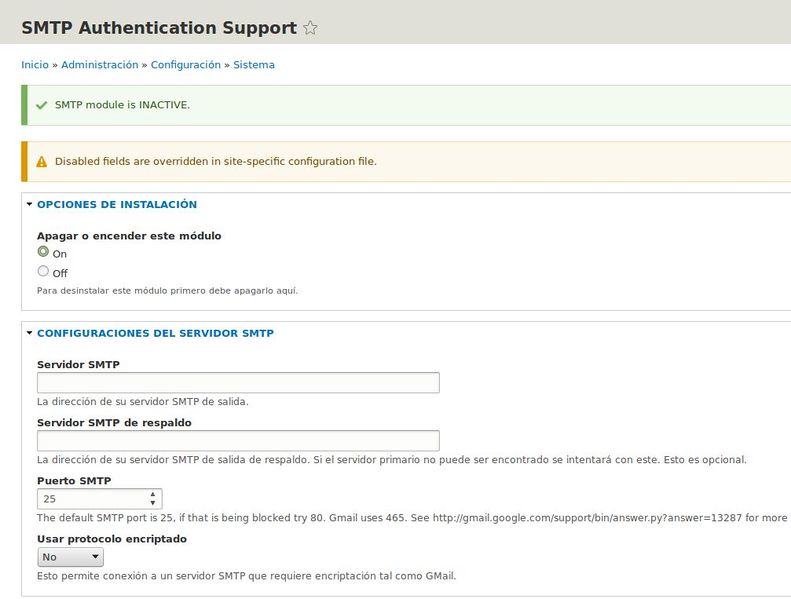Open the Configuración breadcrumb link
The image size is (791, 599).
pyautogui.click(x=186, y=65)
